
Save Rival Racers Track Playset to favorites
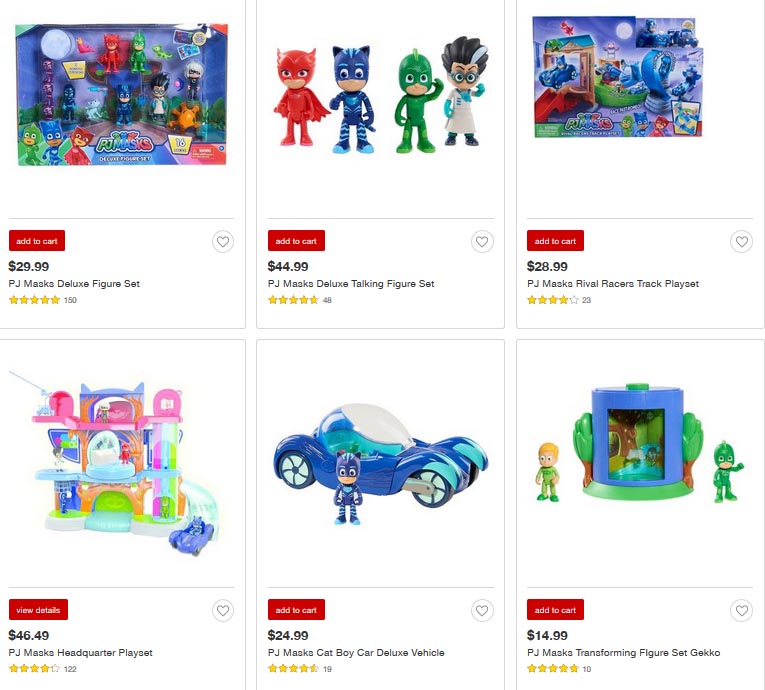(x=742, y=242)
